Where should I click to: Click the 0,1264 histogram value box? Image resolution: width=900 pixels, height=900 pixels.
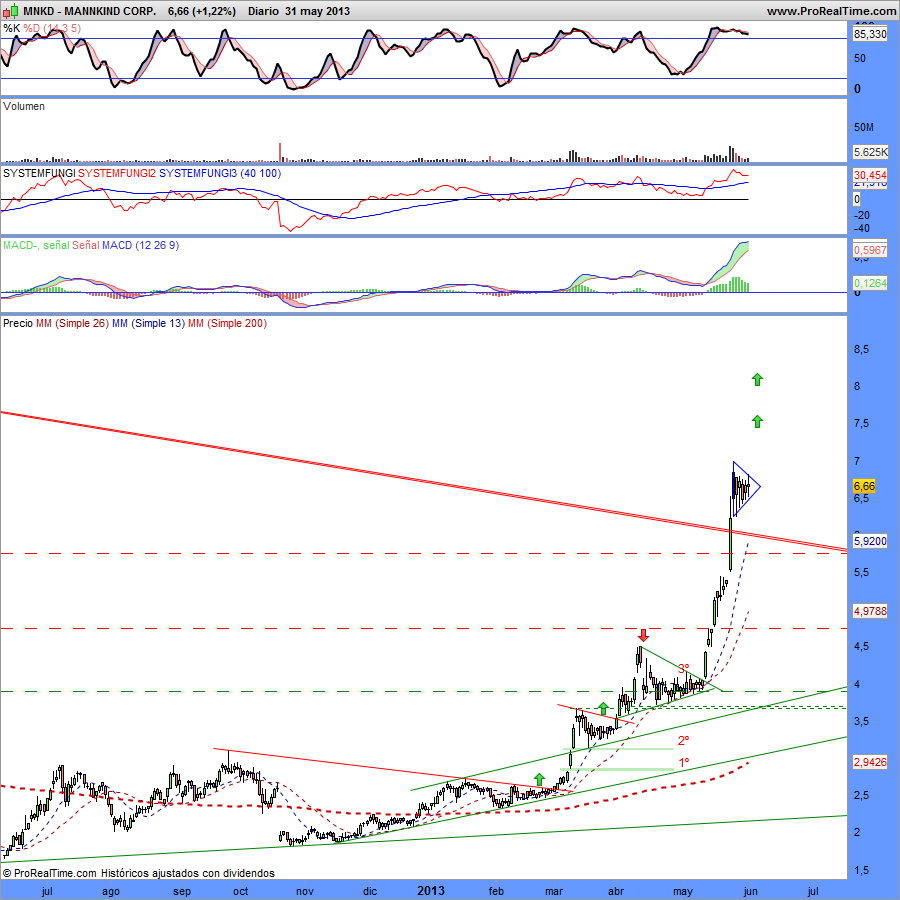(x=870, y=283)
